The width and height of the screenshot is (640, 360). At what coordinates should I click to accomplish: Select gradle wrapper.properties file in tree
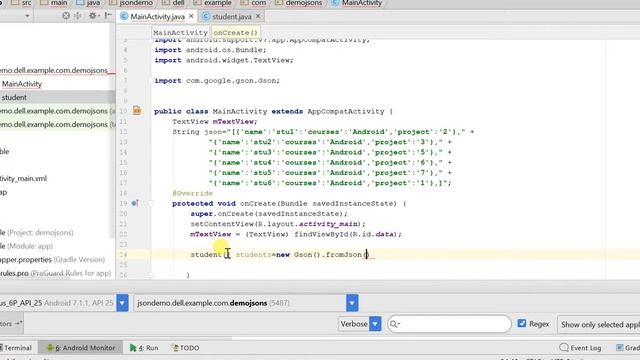pyautogui.click(x=52, y=260)
